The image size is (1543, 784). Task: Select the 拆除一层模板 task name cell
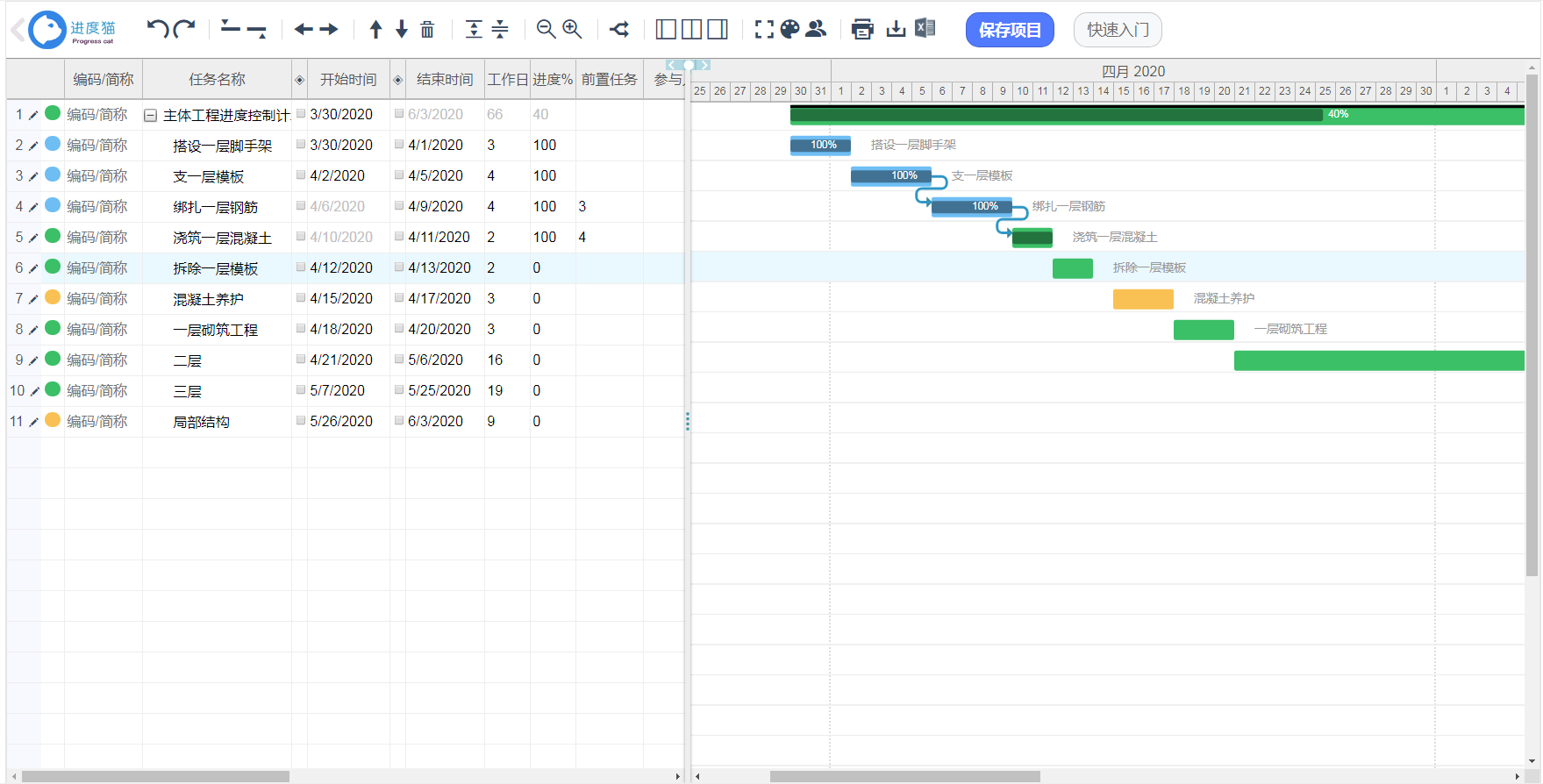click(216, 268)
